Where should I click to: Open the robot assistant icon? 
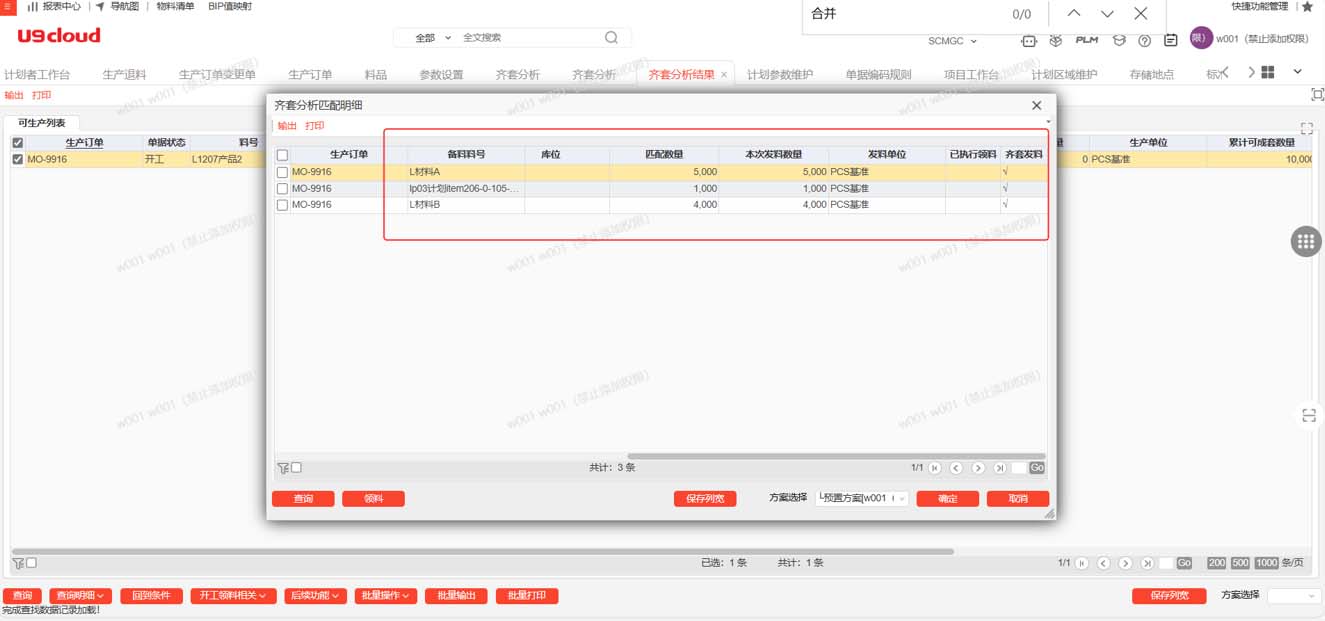1028,40
